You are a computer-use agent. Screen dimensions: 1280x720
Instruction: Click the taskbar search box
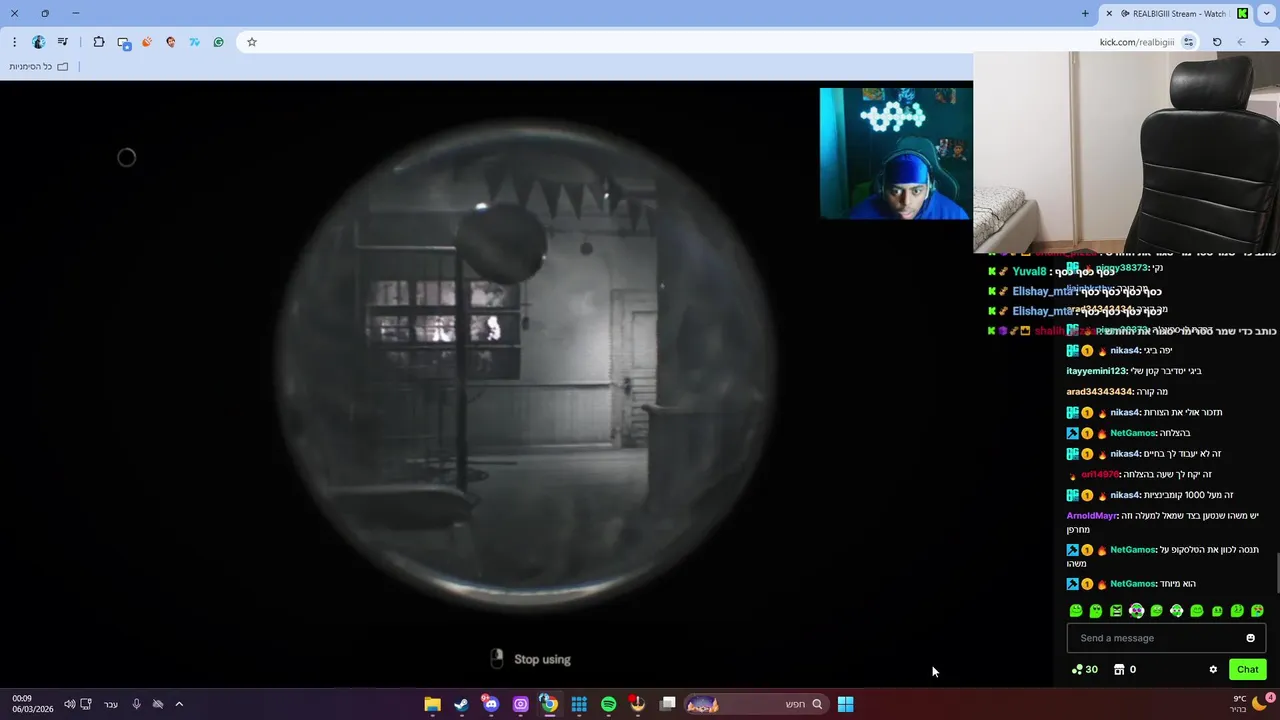pos(756,704)
